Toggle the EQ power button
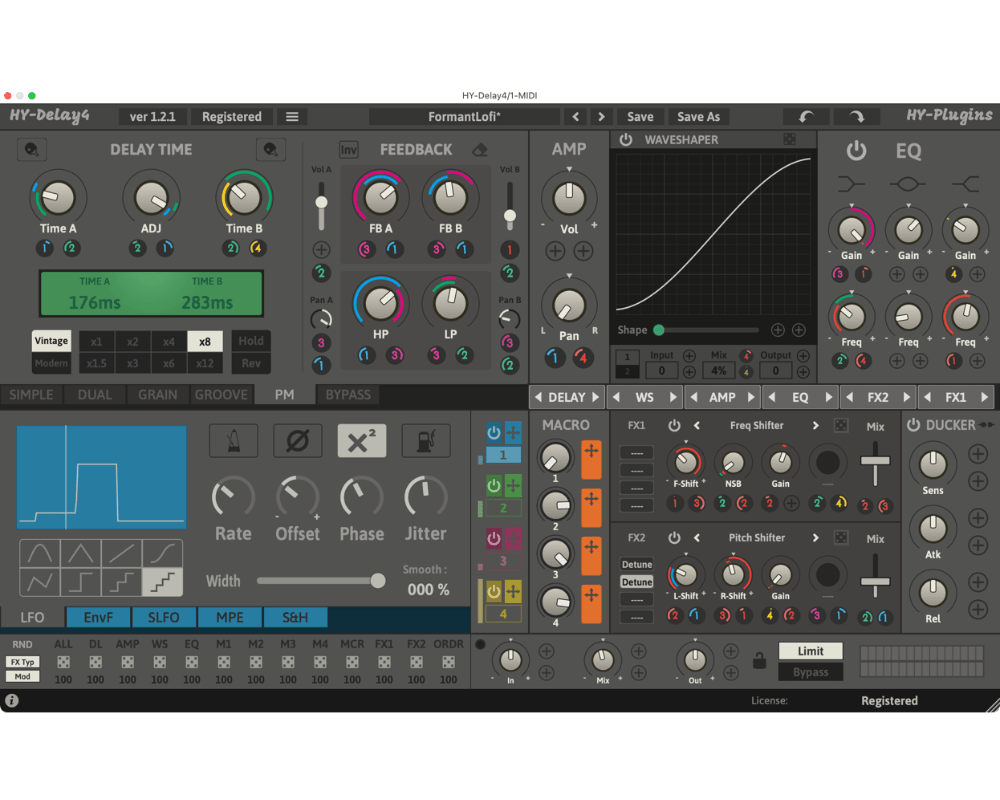The height and width of the screenshot is (800, 1000). [856, 151]
